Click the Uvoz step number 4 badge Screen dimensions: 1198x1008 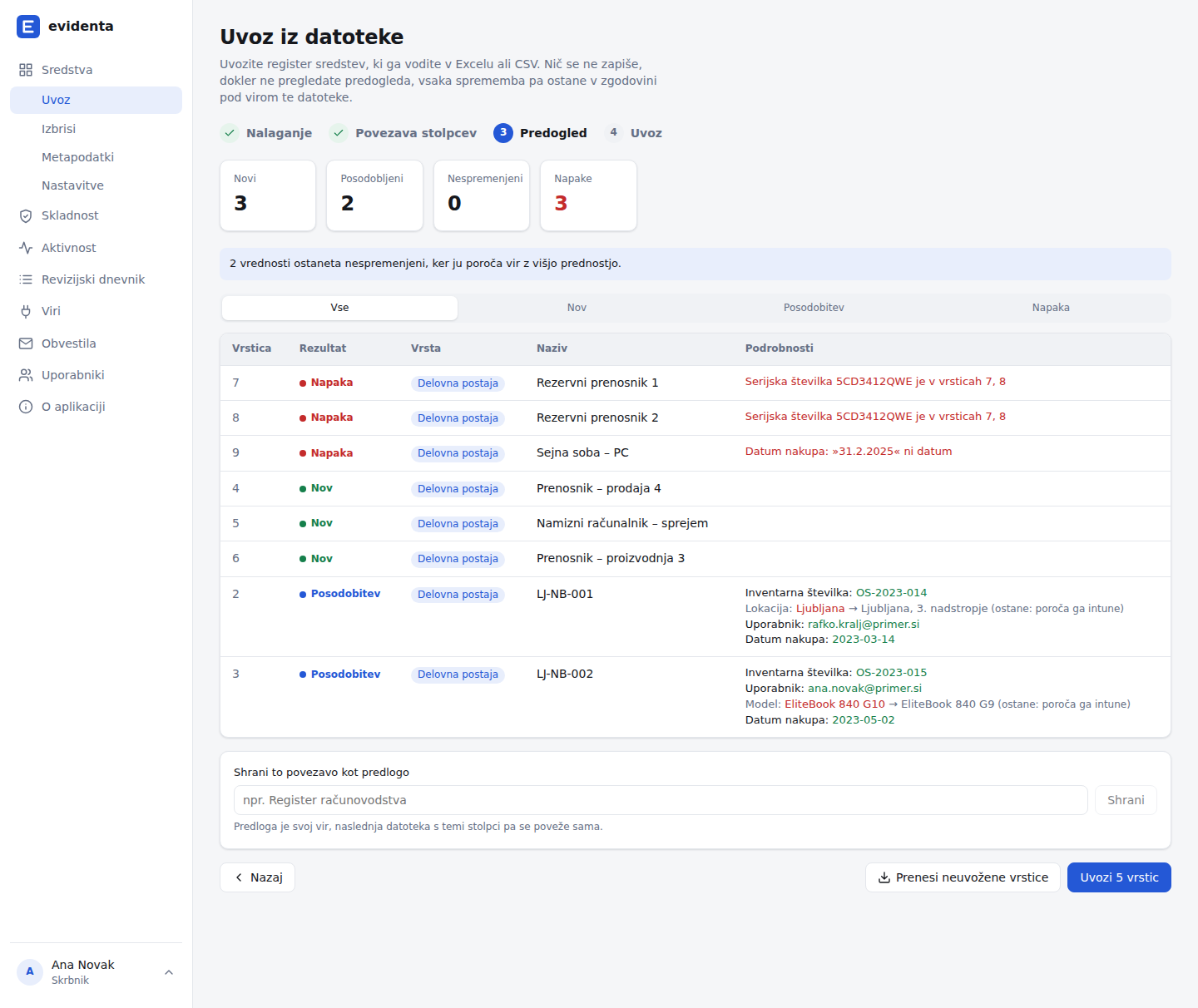[x=614, y=133]
